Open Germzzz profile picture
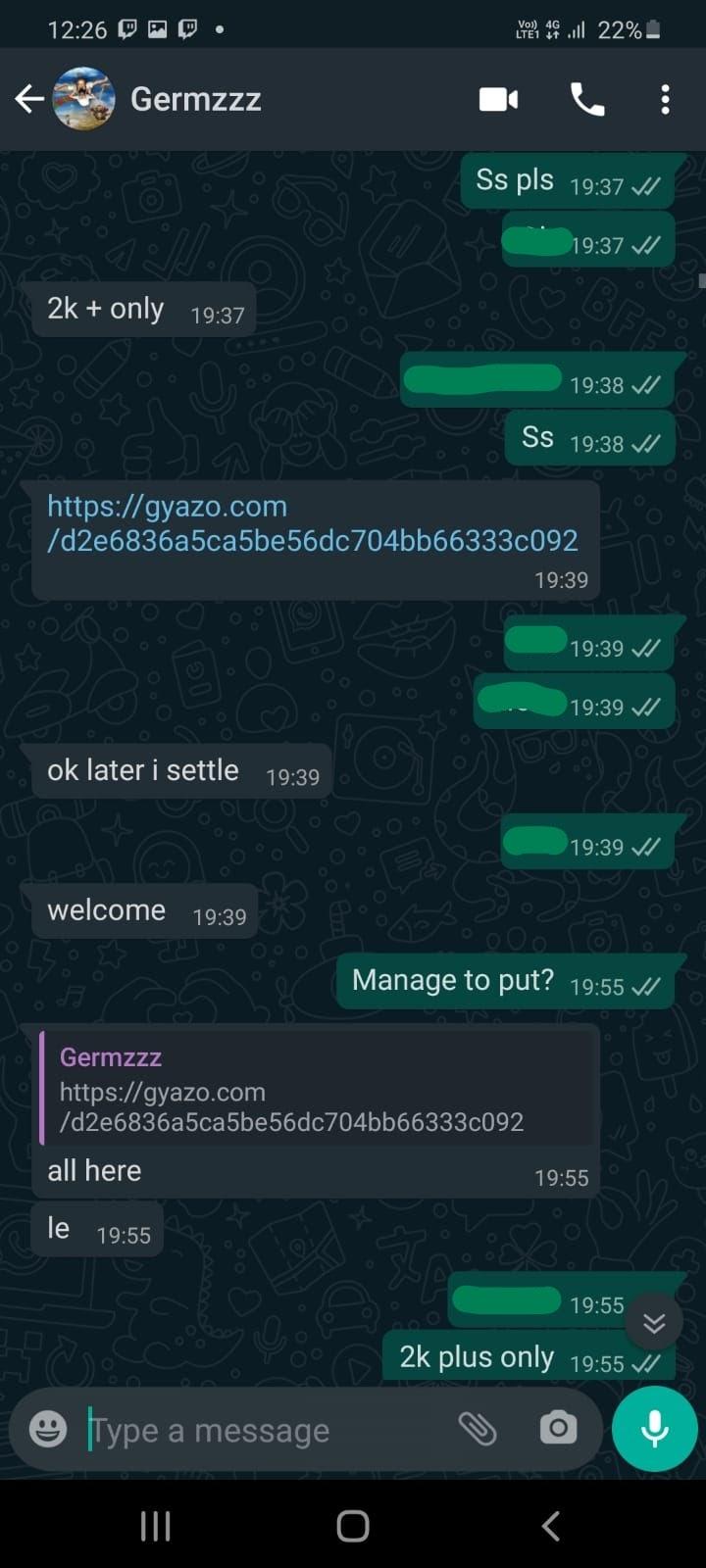This screenshot has width=706, height=1568. coord(83,99)
